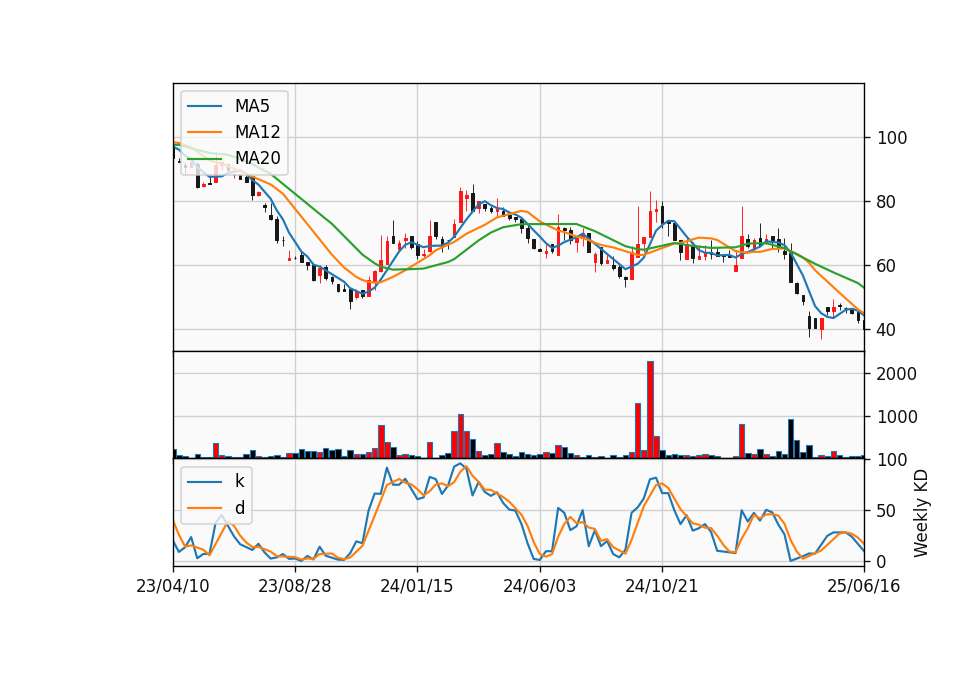Click the MA20 legend label

tap(257, 158)
